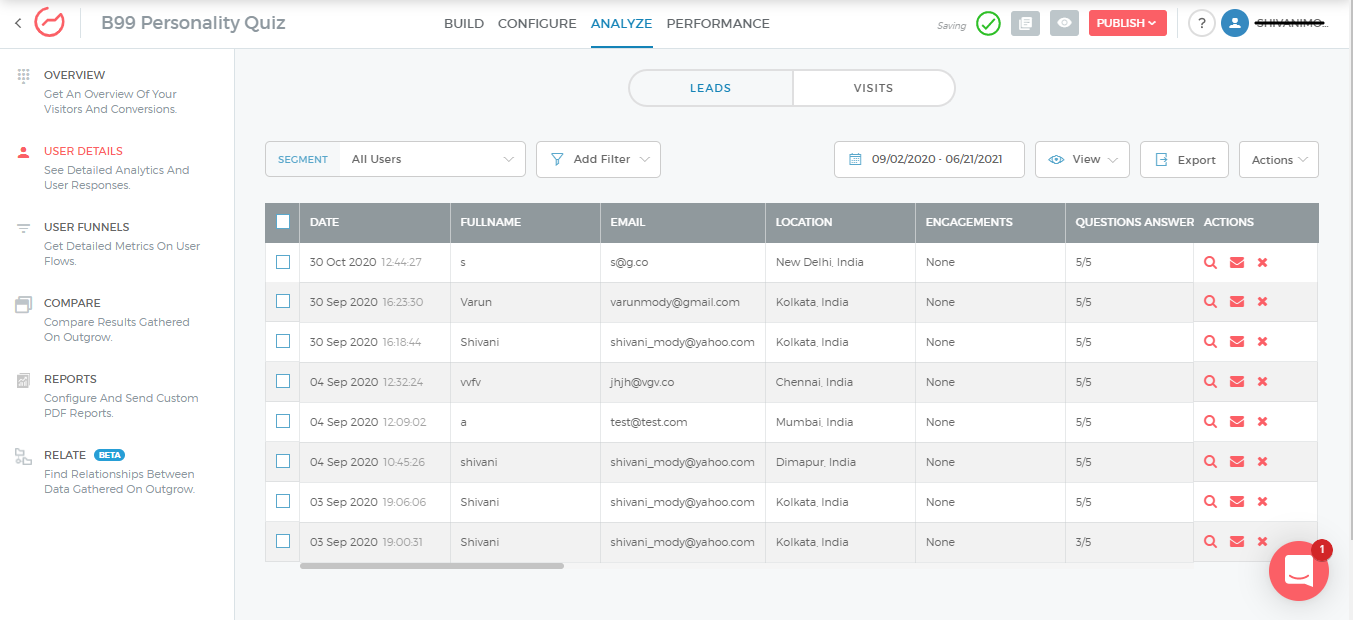
Task: Expand the View dropdown
Action: [x=1082, y=159]
